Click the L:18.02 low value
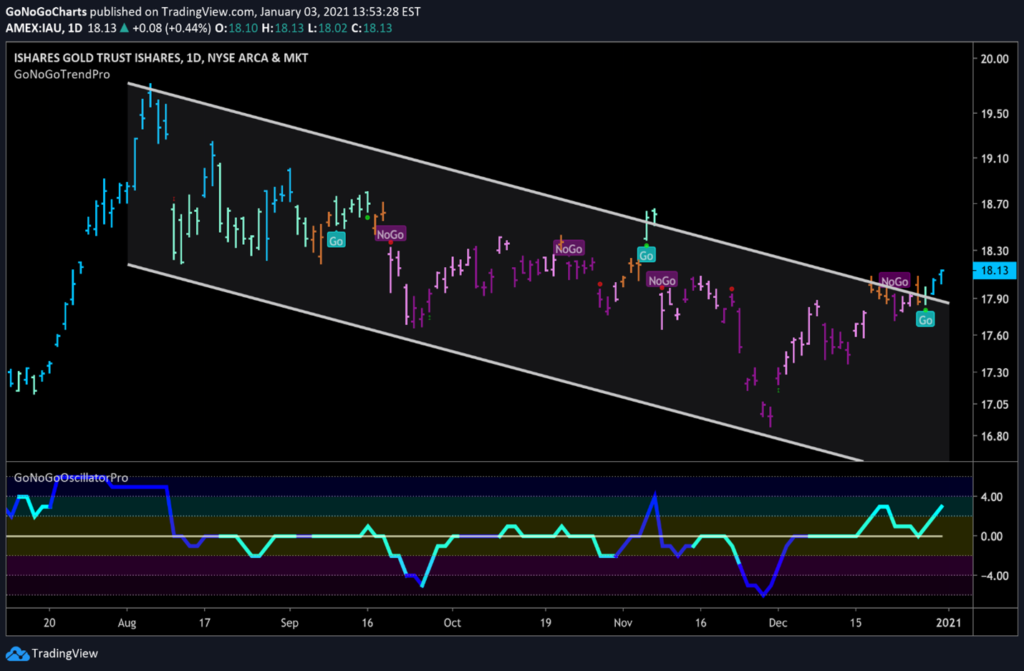Viewport: 1024px width, 671px height. (x=327, y=28)
